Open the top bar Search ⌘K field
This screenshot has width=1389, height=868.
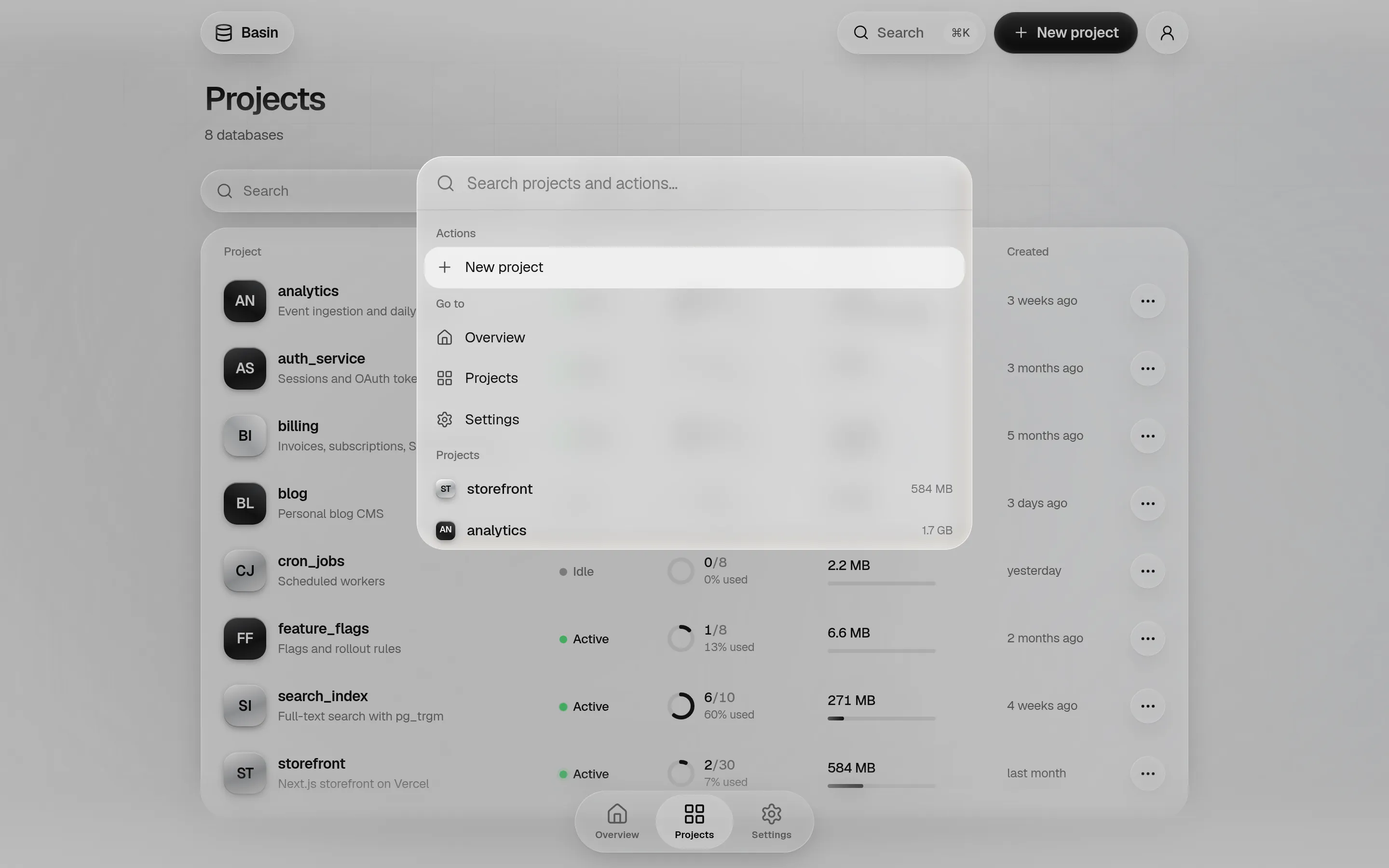click(x=911, y=33)
